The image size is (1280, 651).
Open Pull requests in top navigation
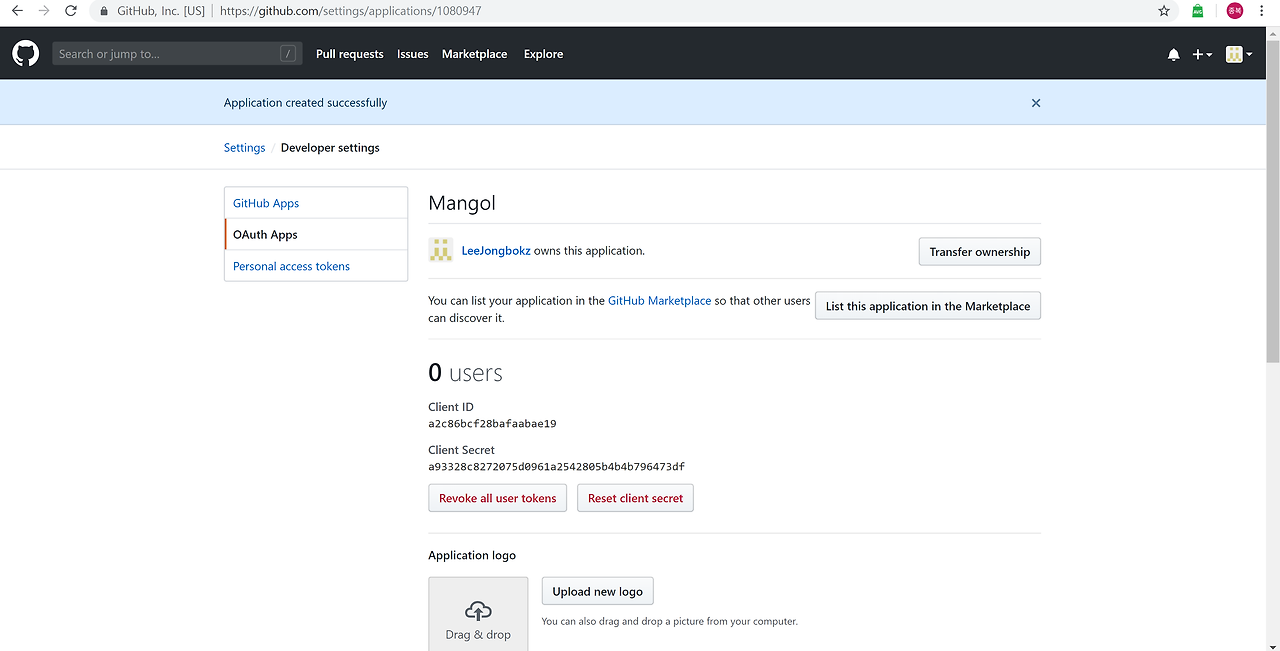349,54
